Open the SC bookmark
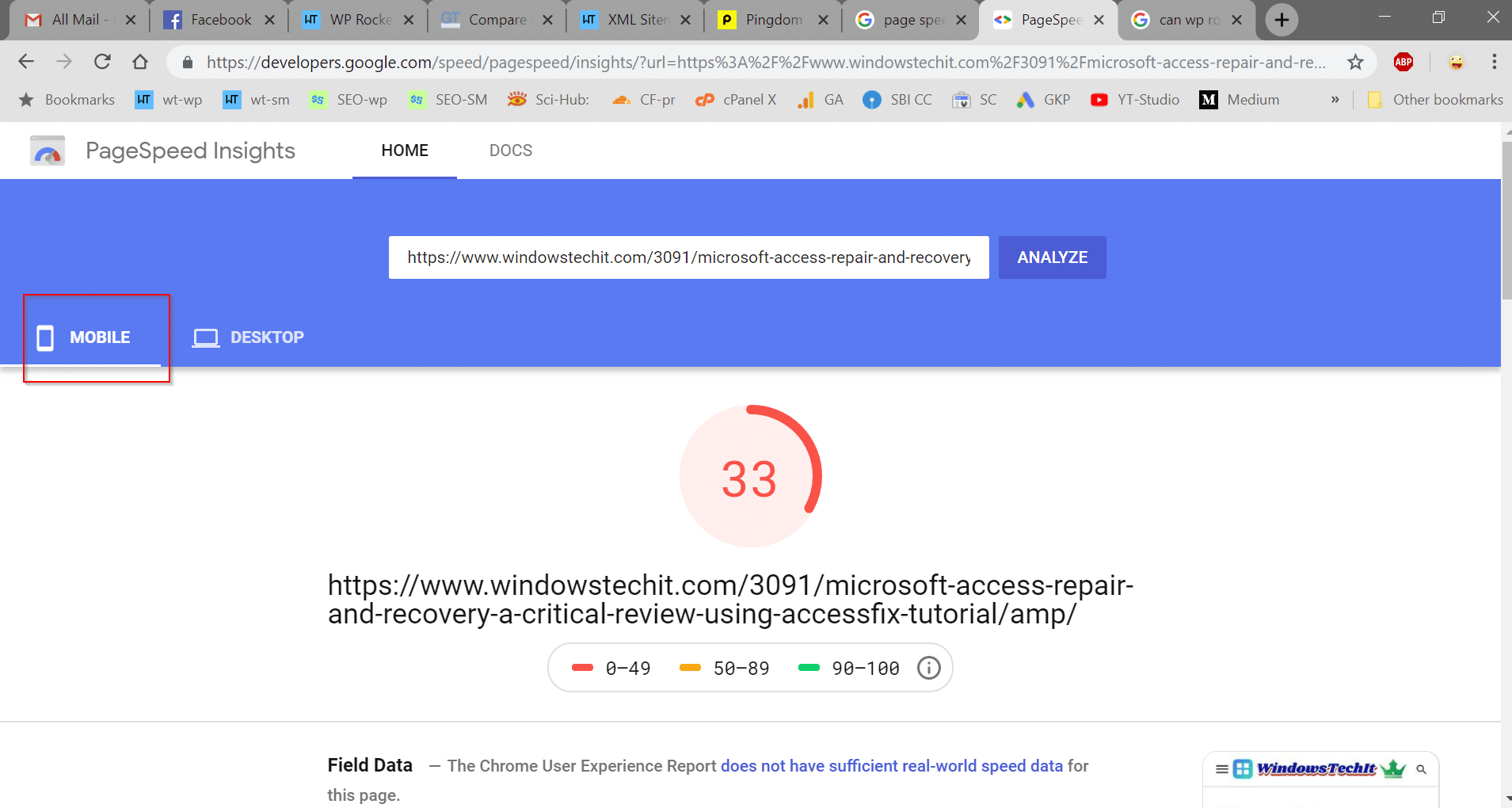Viewport: 1512px width, 808px height. pyautogui.click(x=974, y=100)
